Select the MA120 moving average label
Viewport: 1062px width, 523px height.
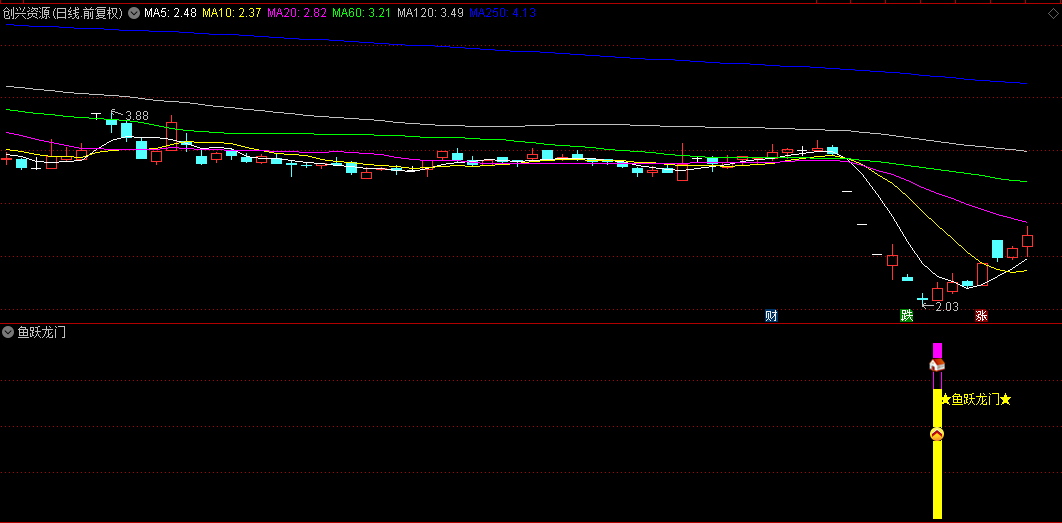point(429,13)
